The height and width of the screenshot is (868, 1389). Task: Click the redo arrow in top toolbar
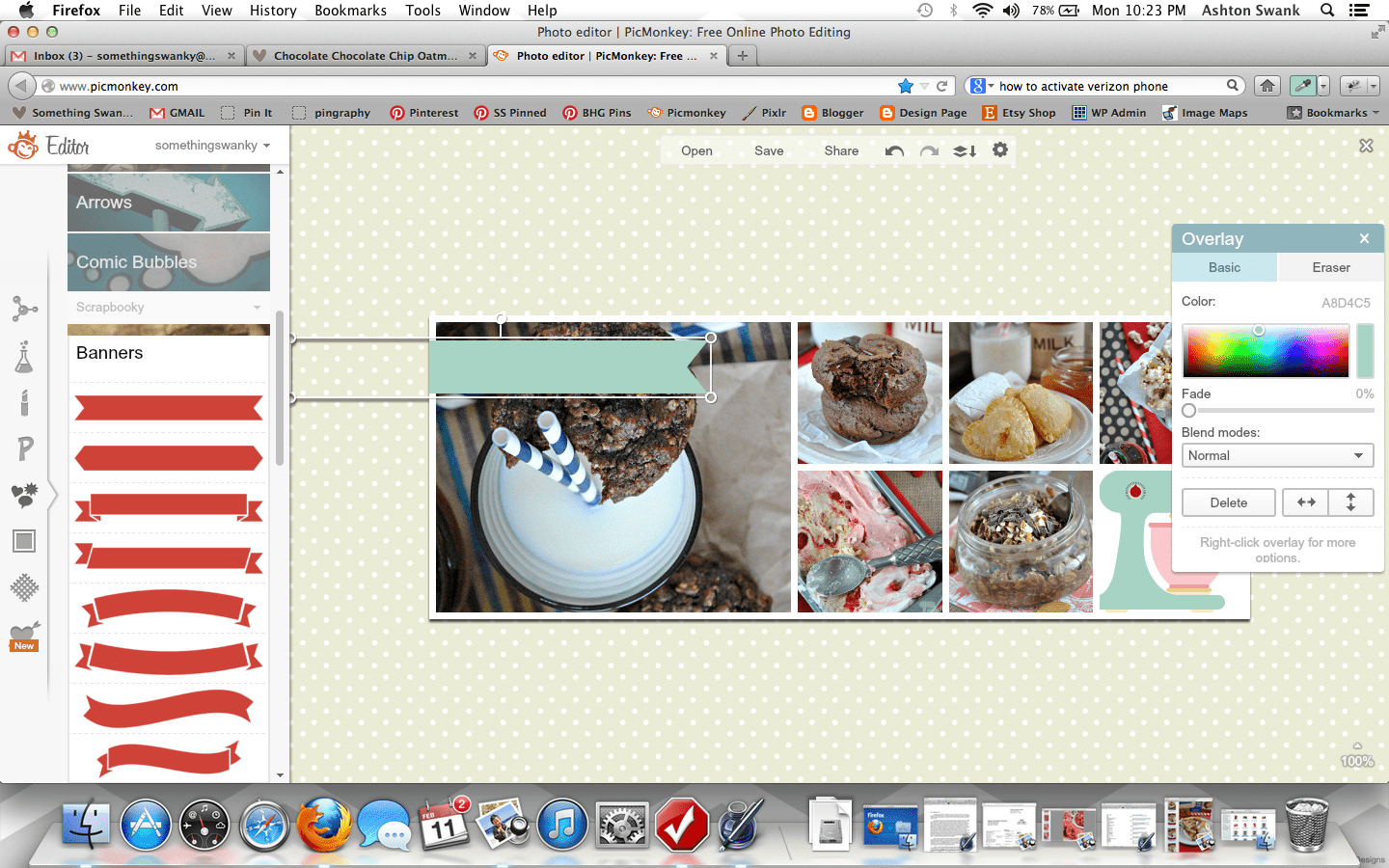pos(929,150)
